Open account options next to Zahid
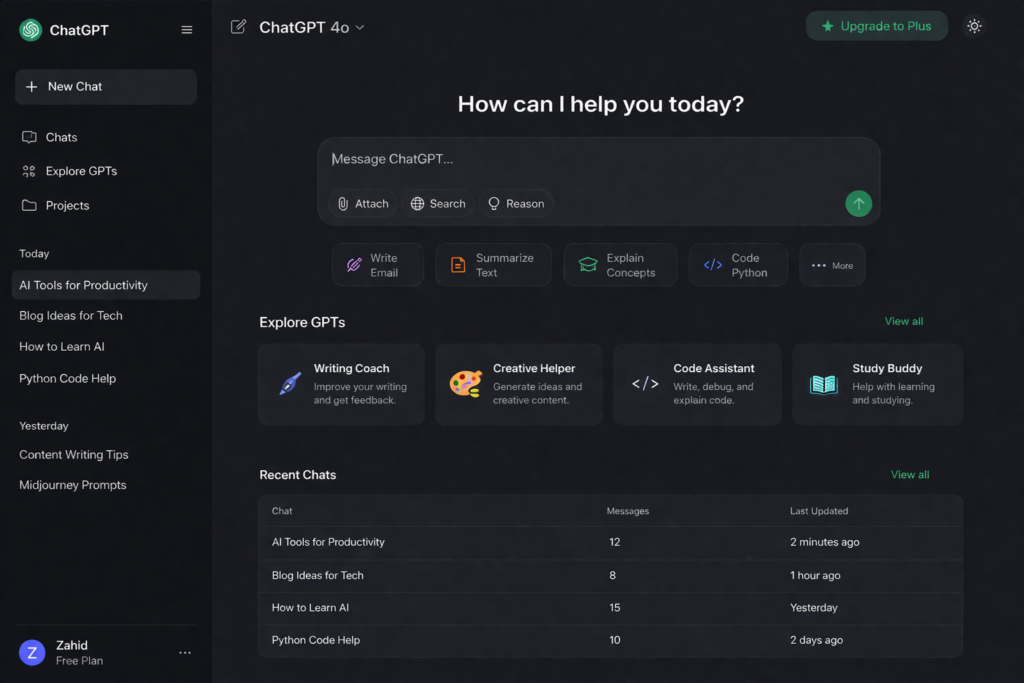 [185, 653]
